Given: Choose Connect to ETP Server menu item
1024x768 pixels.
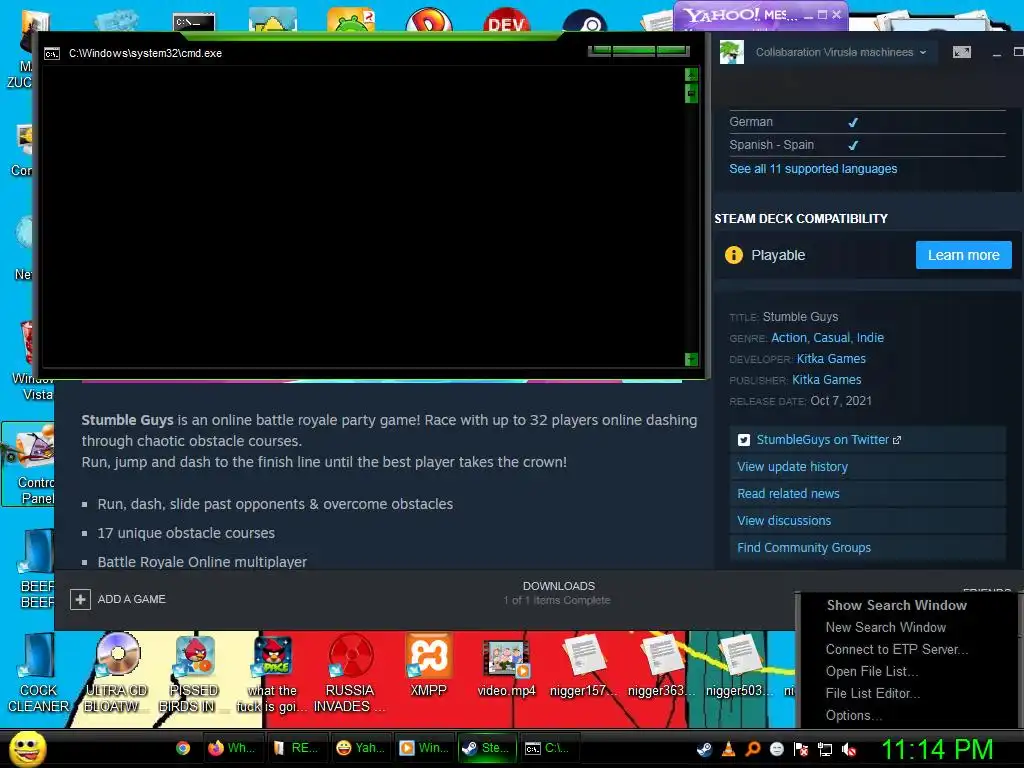Looking at the screenshot, I should point(897,650).
